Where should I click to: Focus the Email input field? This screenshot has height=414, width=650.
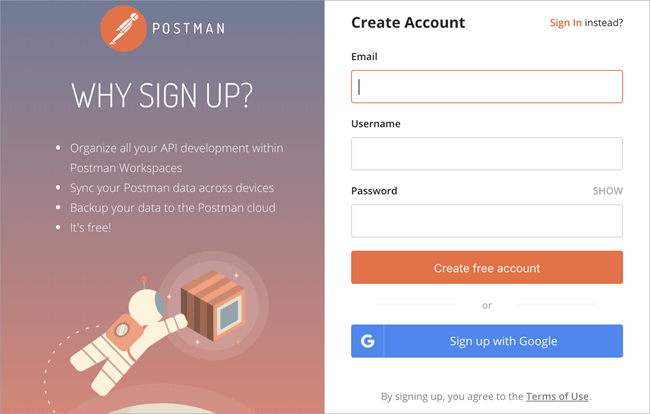tap(487, 87)
